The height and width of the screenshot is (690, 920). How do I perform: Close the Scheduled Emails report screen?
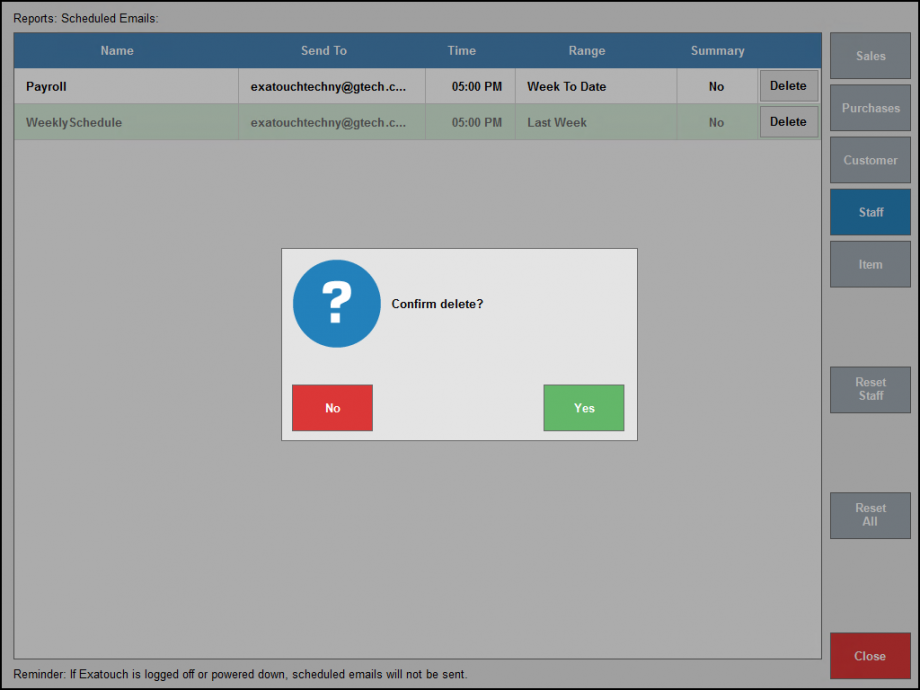pyautogui.click(x=869, y=656)
